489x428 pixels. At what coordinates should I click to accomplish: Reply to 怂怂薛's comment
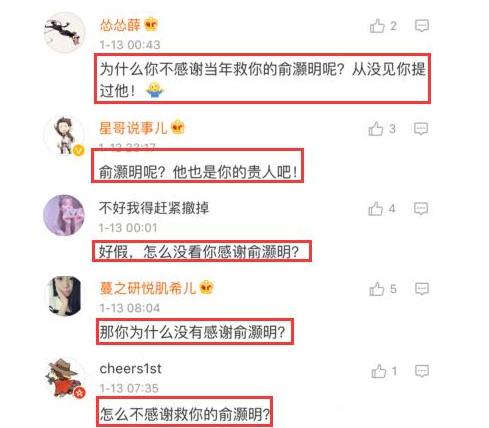click(x=422, y=26)
